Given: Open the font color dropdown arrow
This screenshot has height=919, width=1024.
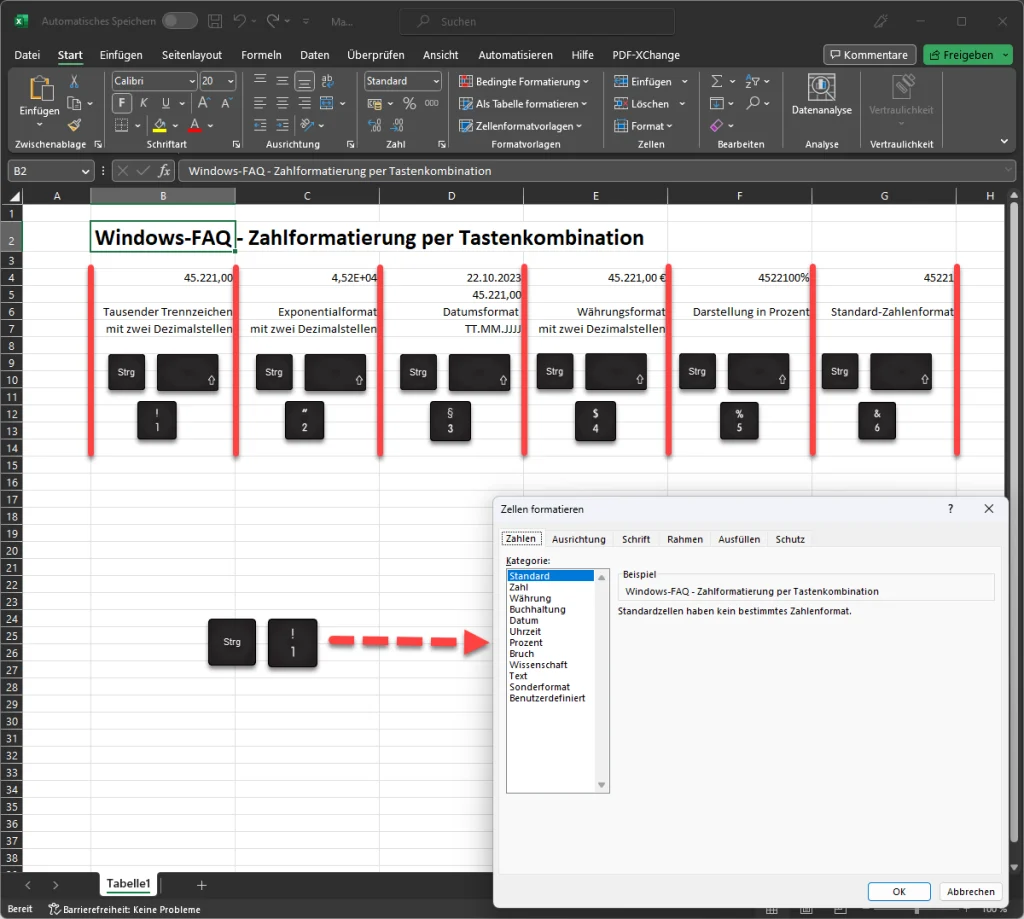Looking at the screenshot, I should coord(210,125).
